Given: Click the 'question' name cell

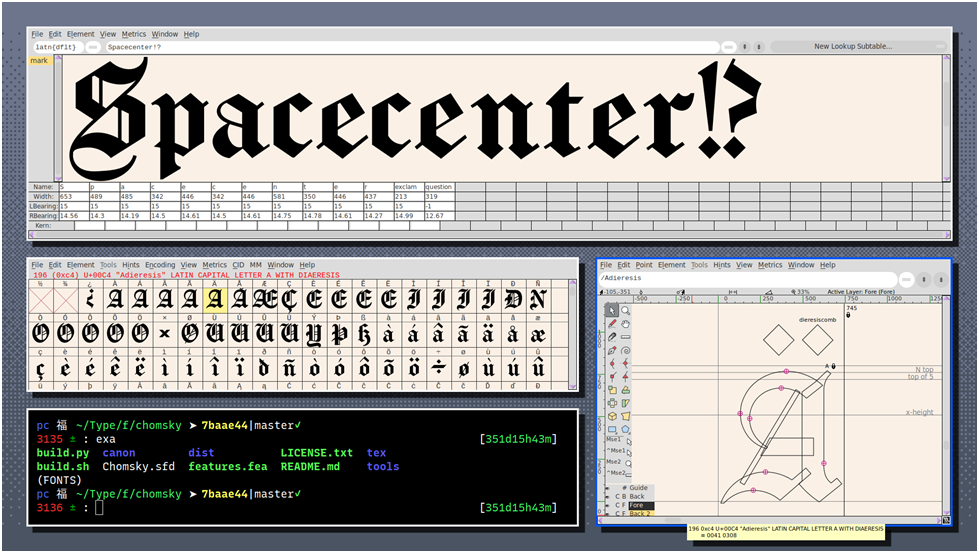Looking at the screenshot, I should [x=440, y=187].
